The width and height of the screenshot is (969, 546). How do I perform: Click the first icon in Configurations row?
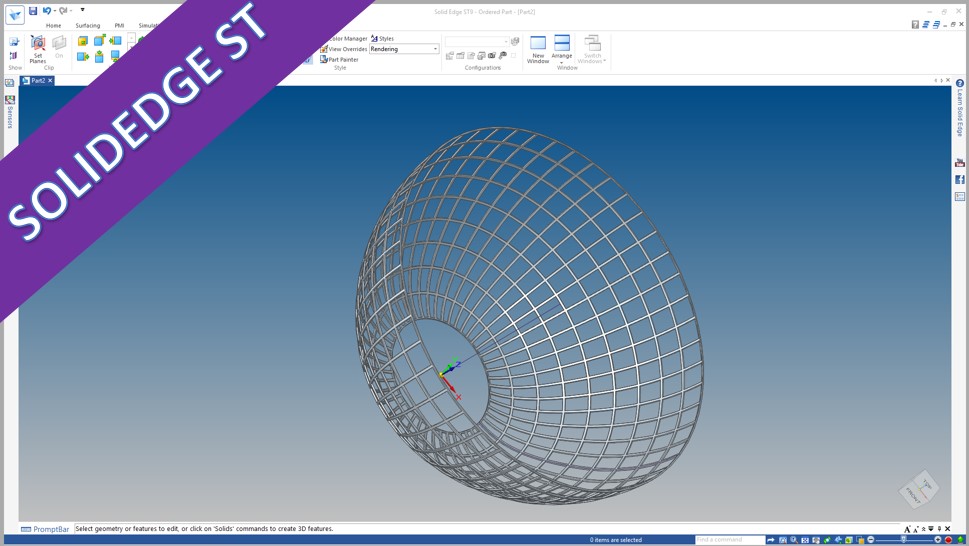click(x=450, y=56)
